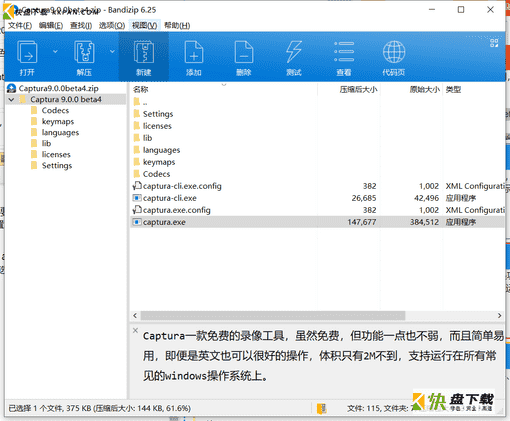
Task: Select captura-cli.exe file row
Action: 317,198
